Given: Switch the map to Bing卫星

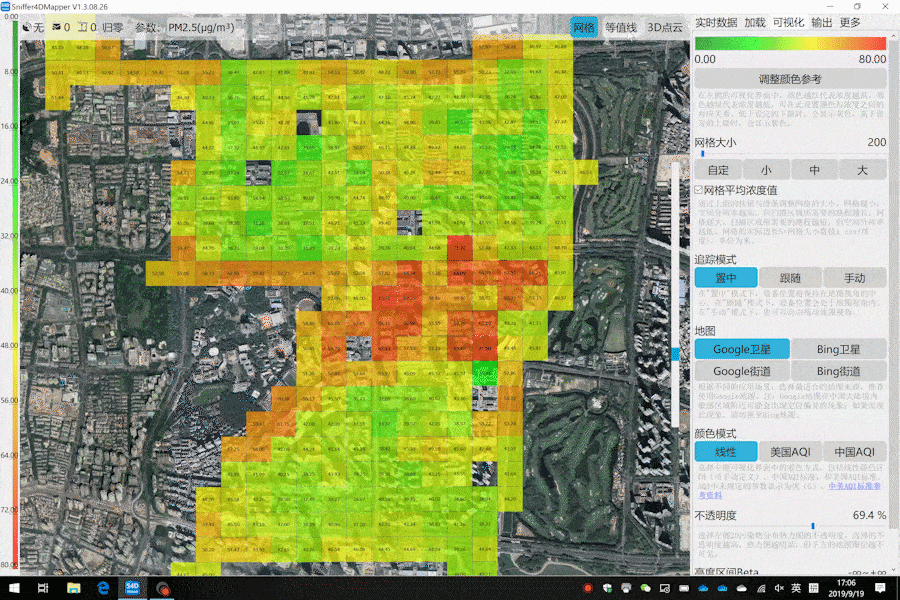Looking at the screenshot, I should coord(839,349).
